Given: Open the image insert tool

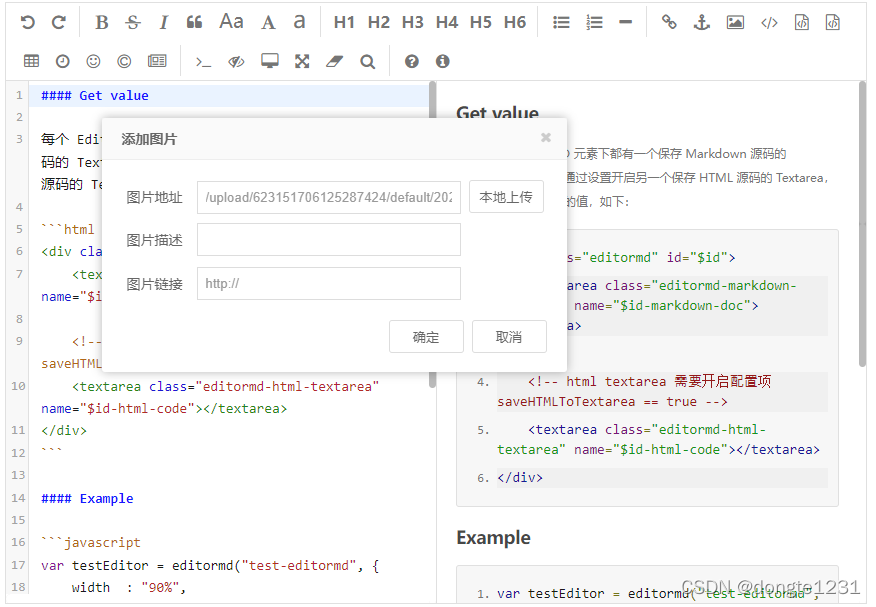Looking at the screenshot, I should (735, 22).
